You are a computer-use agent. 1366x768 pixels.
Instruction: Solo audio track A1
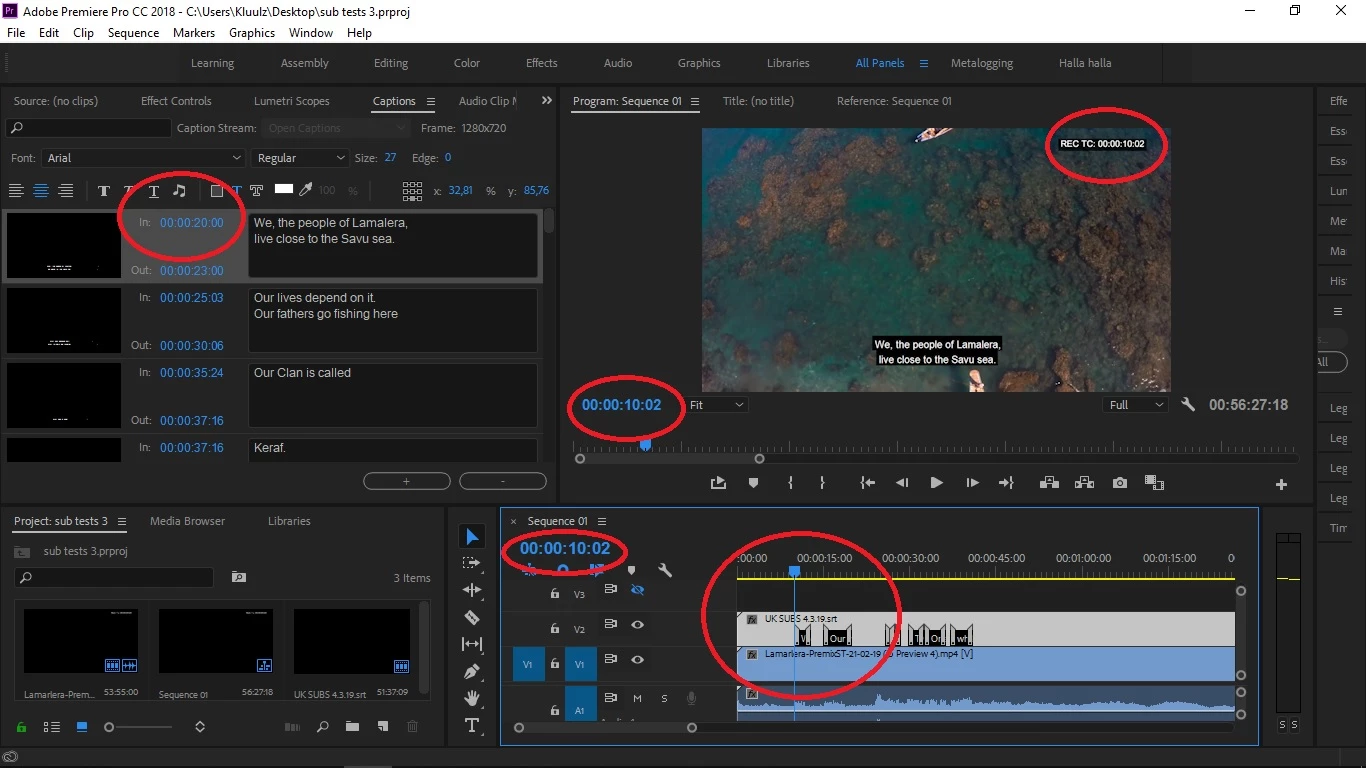click(x=664, y=699)
